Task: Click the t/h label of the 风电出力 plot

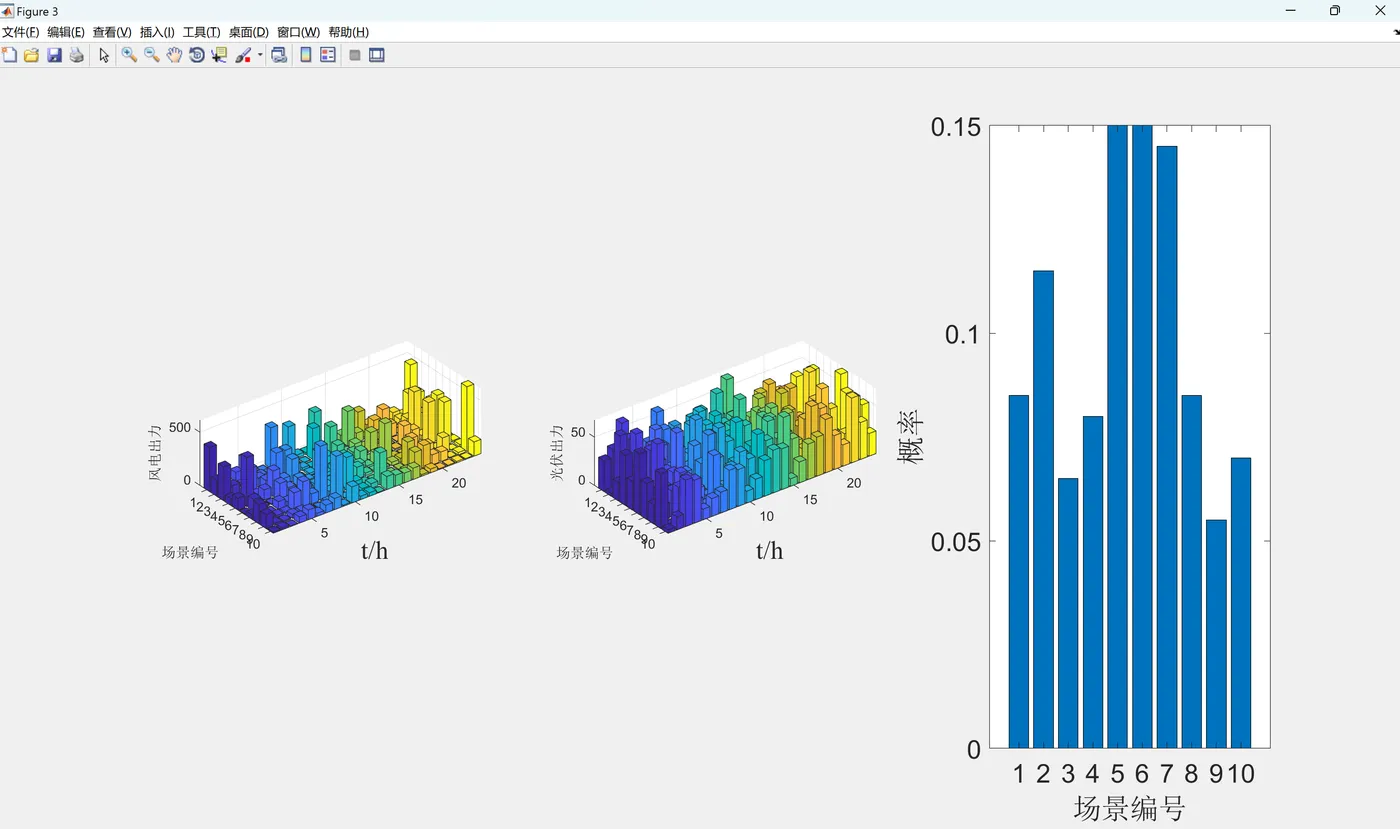Action: click(374, 550)
